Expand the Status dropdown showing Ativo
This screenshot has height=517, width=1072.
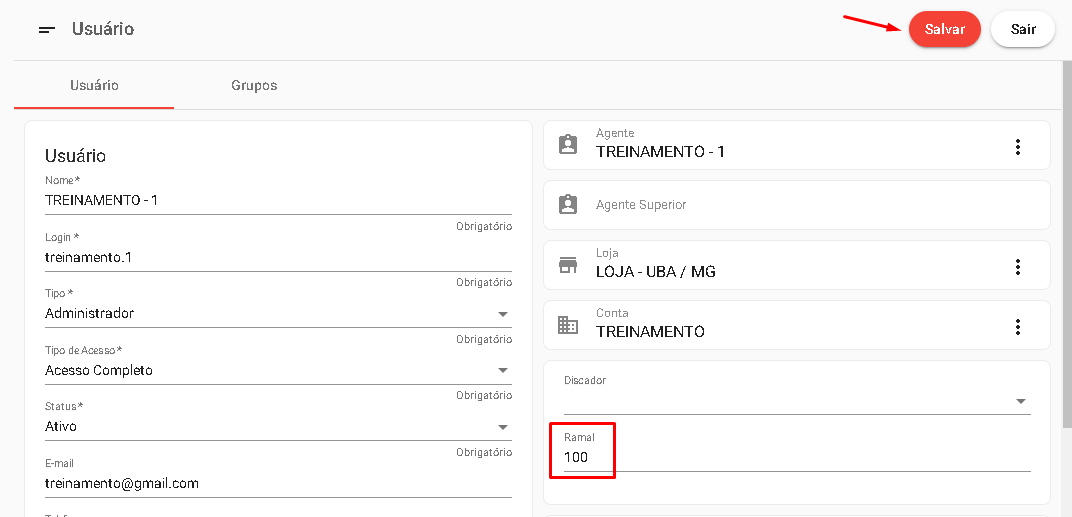tap(278, 426)
